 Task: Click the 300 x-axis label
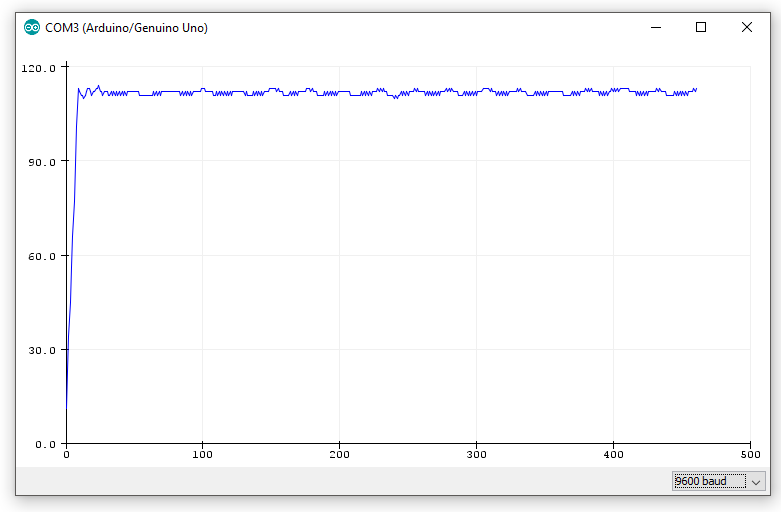[x=476, y=454]
